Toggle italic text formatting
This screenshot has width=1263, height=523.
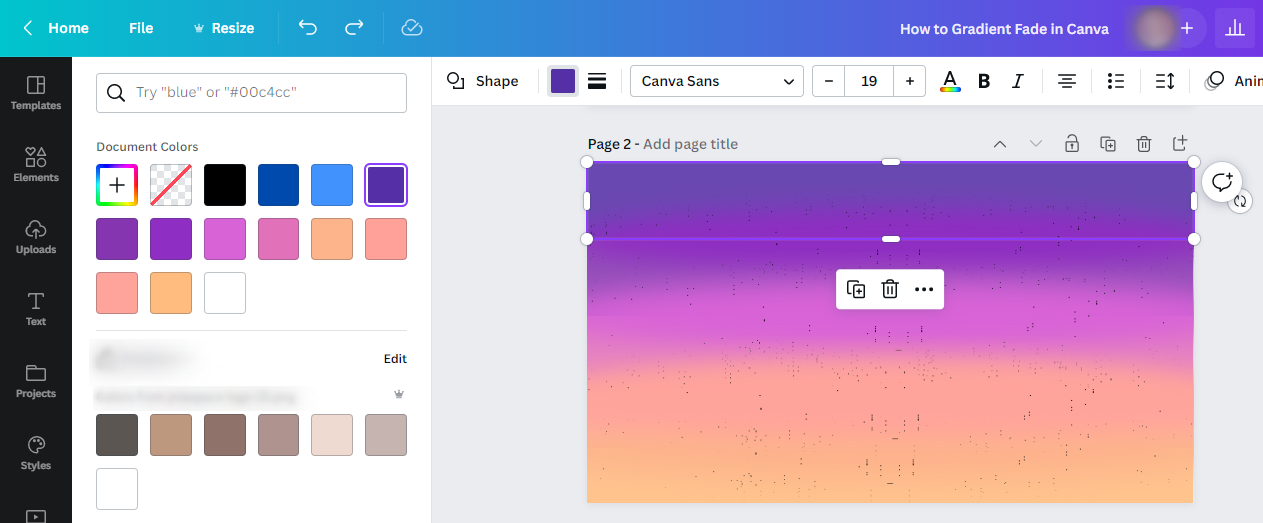pyautogui.click(x=1018, y=81)
